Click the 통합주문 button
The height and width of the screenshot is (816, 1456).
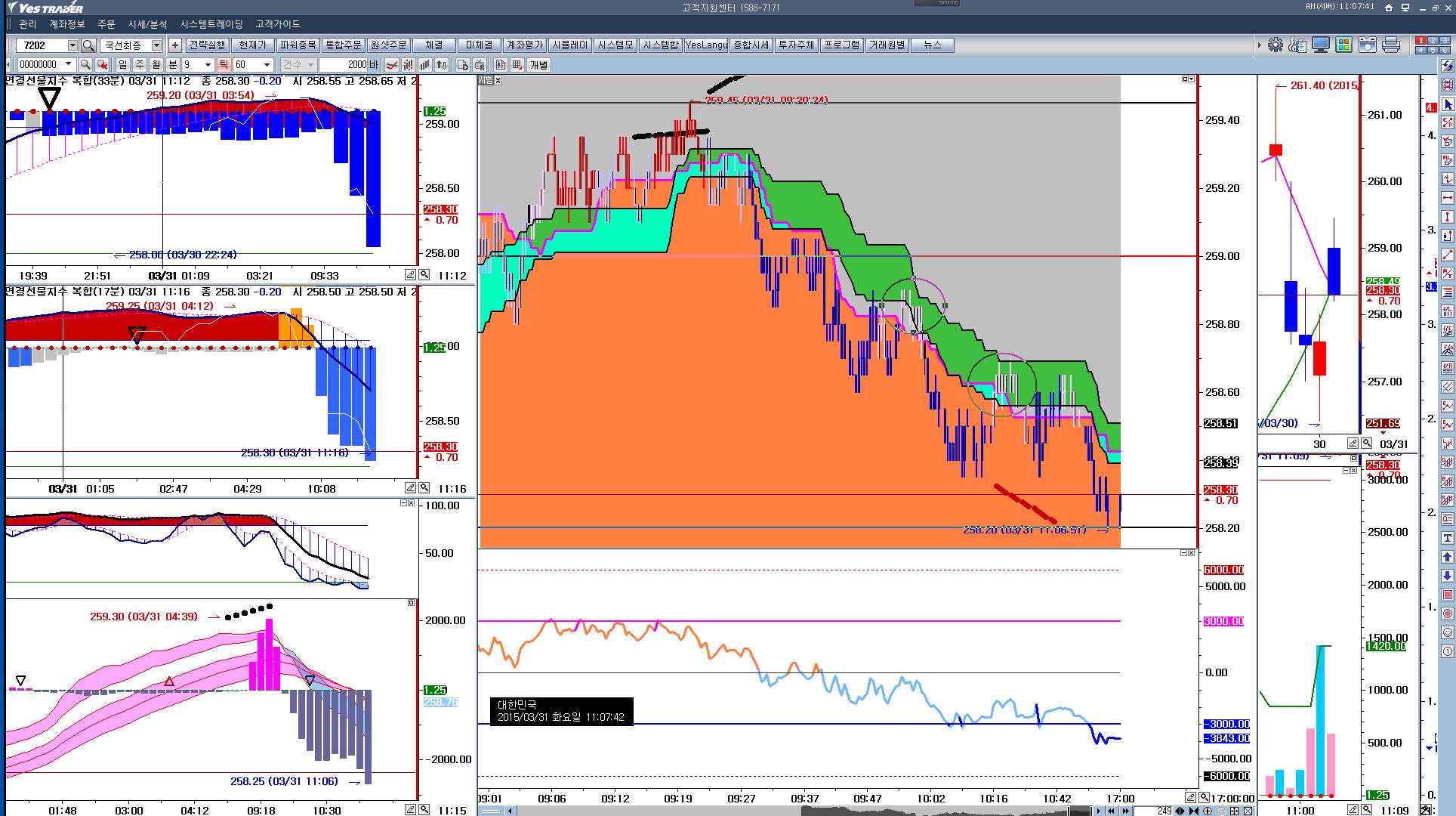tap(343, 45)
